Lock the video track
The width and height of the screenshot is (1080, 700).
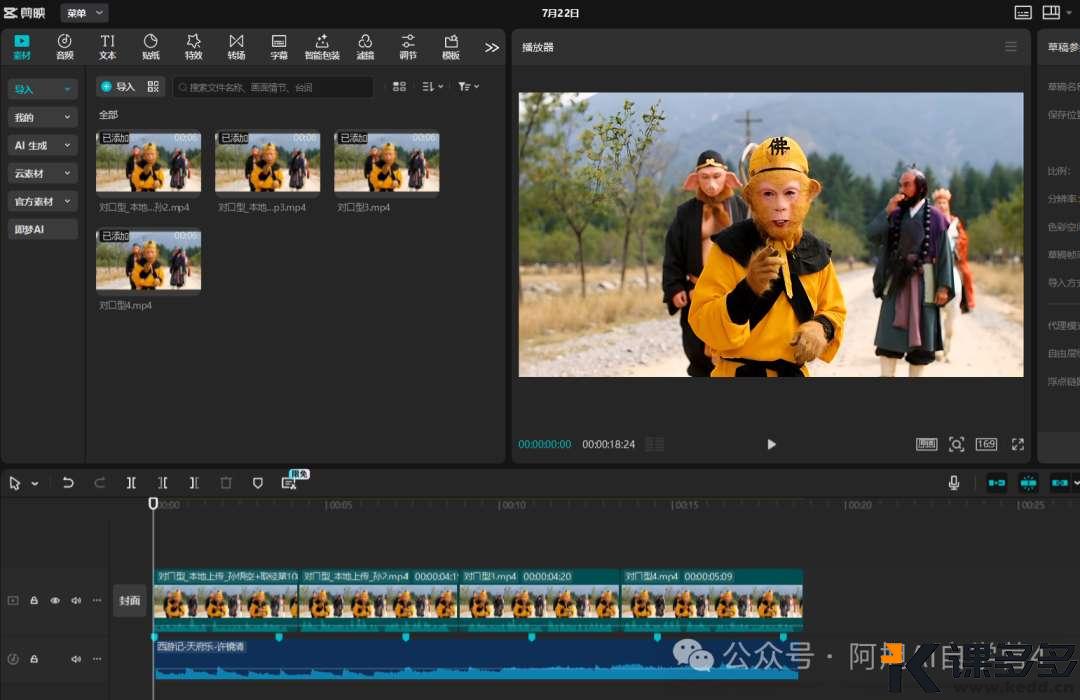(x=34, y=601)
